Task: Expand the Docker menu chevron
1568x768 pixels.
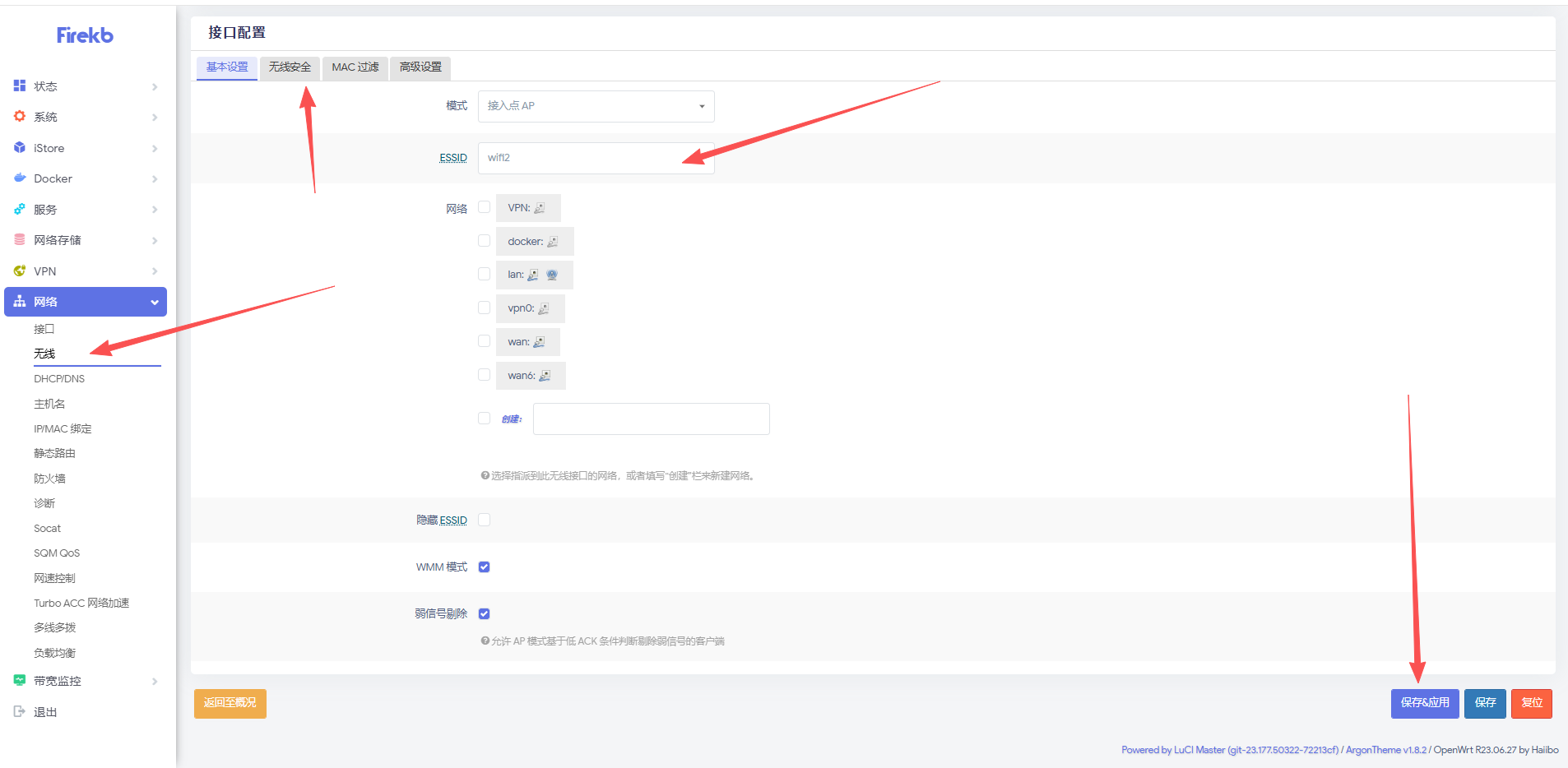Action: [155, 178]
